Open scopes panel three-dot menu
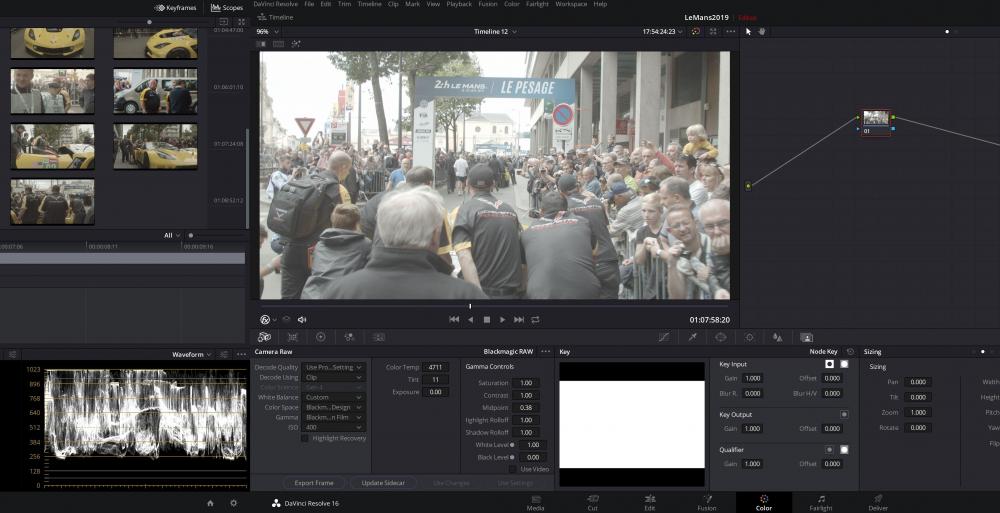Image resolution: width=1000 pixels, height=513 pixels. [x=241, y=354]
